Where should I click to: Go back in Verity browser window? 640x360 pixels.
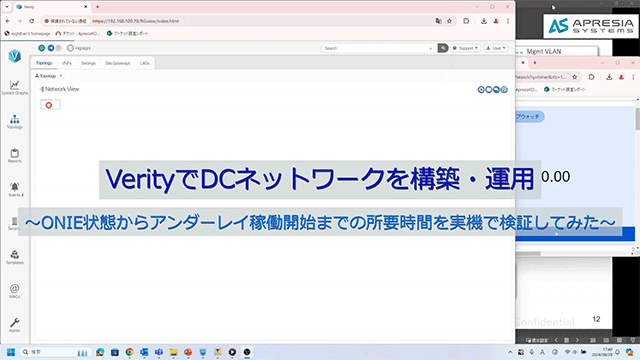click(8, 21)
